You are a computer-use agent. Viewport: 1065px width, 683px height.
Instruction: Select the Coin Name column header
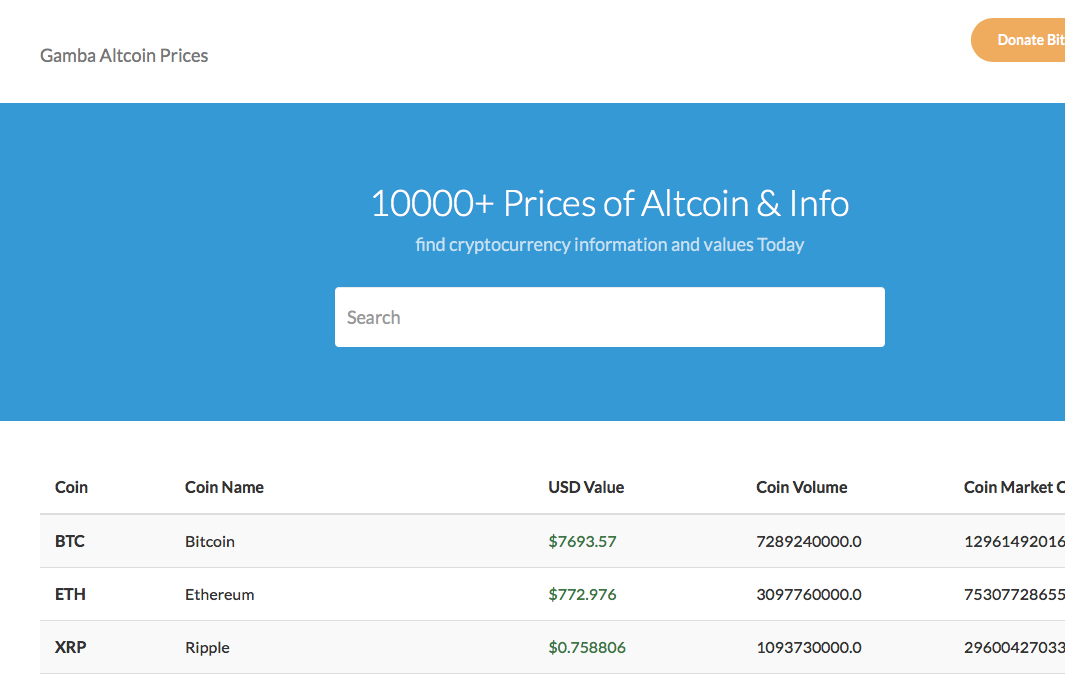224,487
